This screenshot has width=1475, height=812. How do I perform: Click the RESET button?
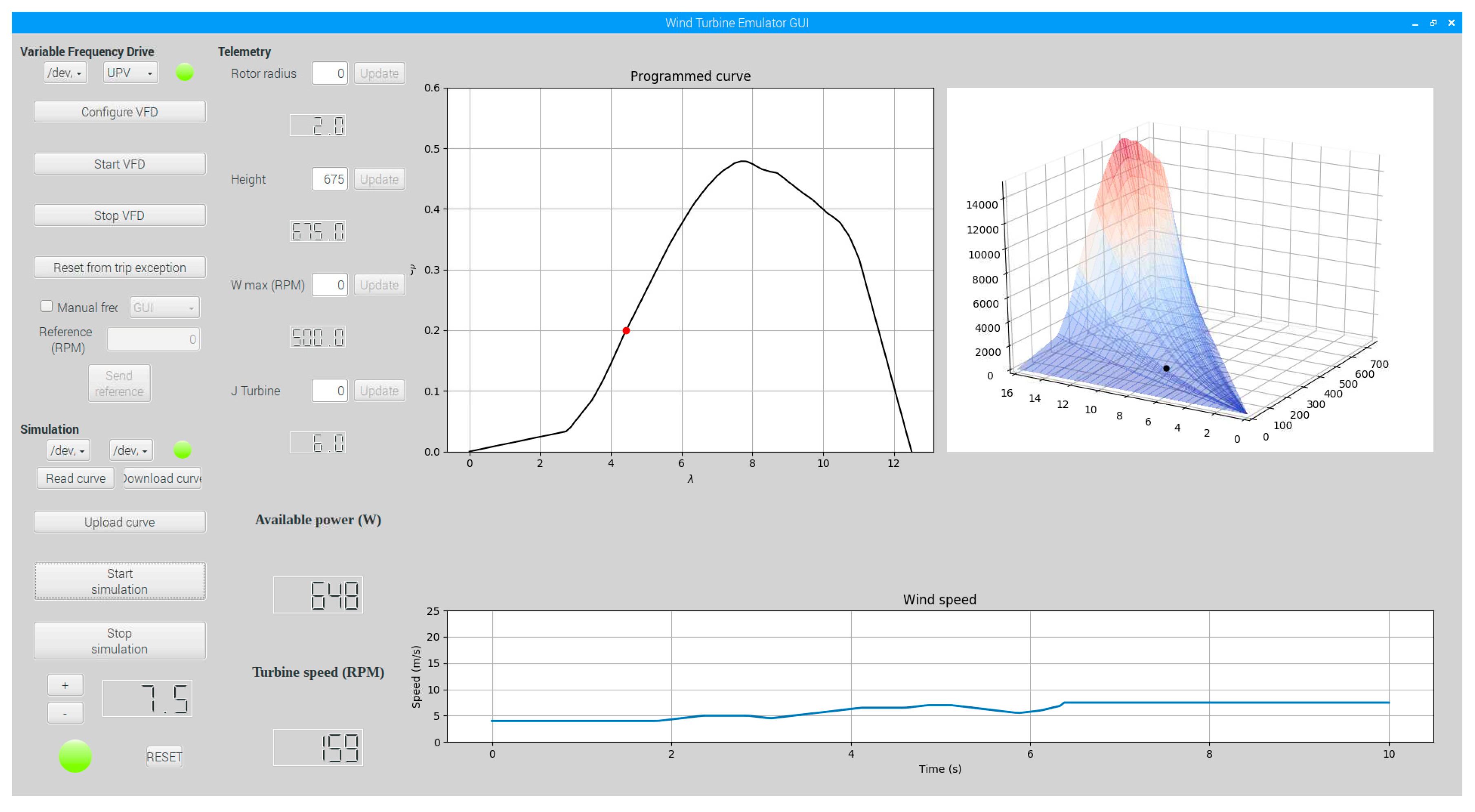(x=164, y=757)
